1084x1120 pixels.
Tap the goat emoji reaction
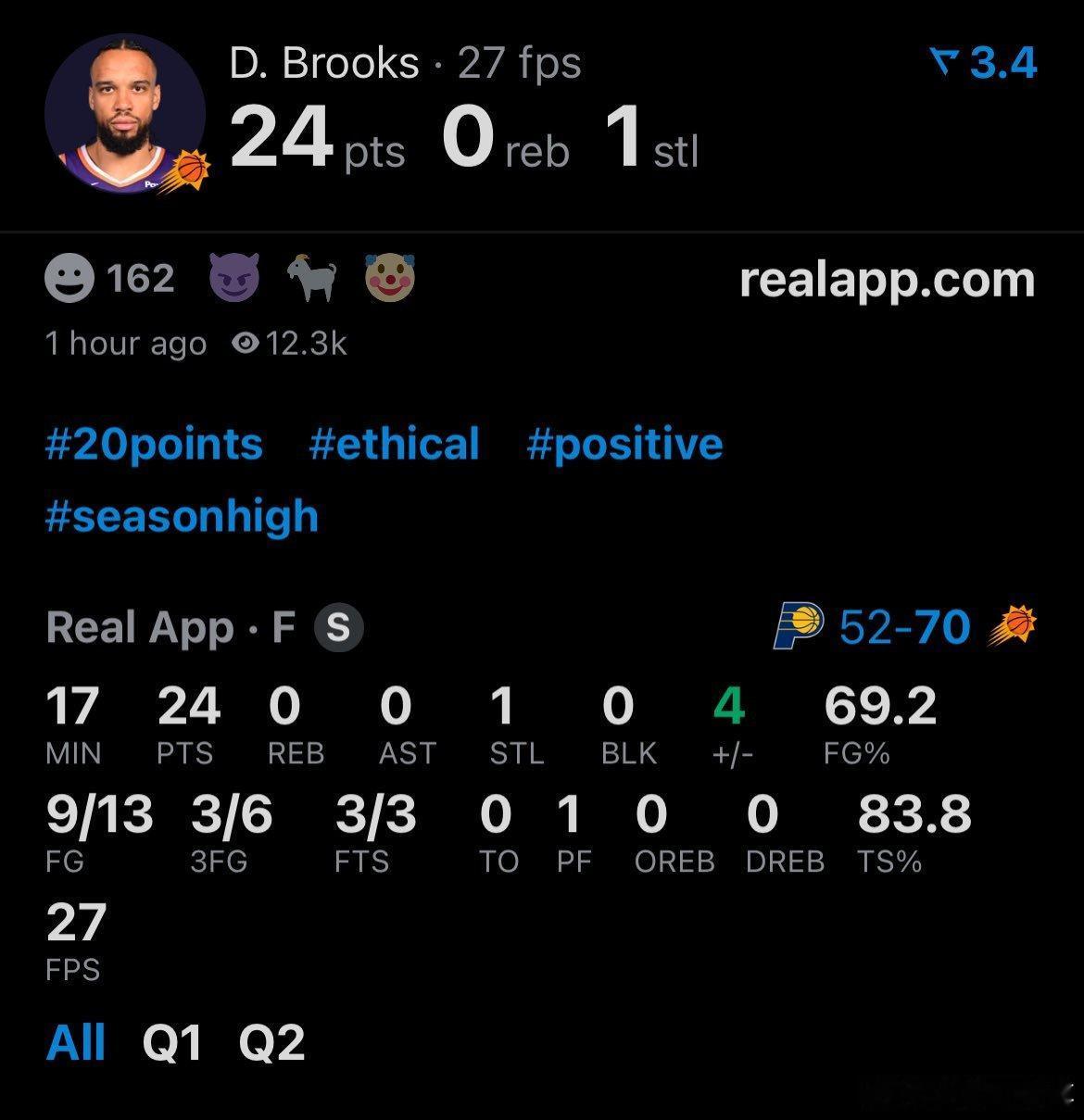(311, 278)
